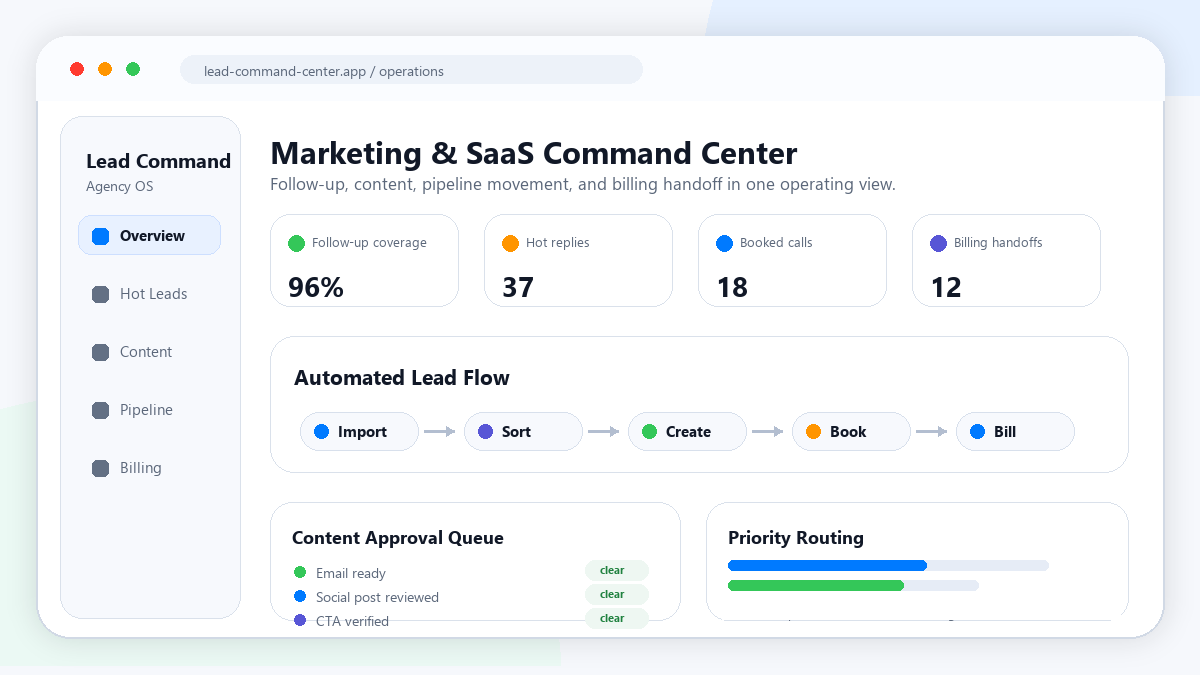The image size is (1200, 675).
Task: Select the Create flow step
Action: [x=687, y=432]
